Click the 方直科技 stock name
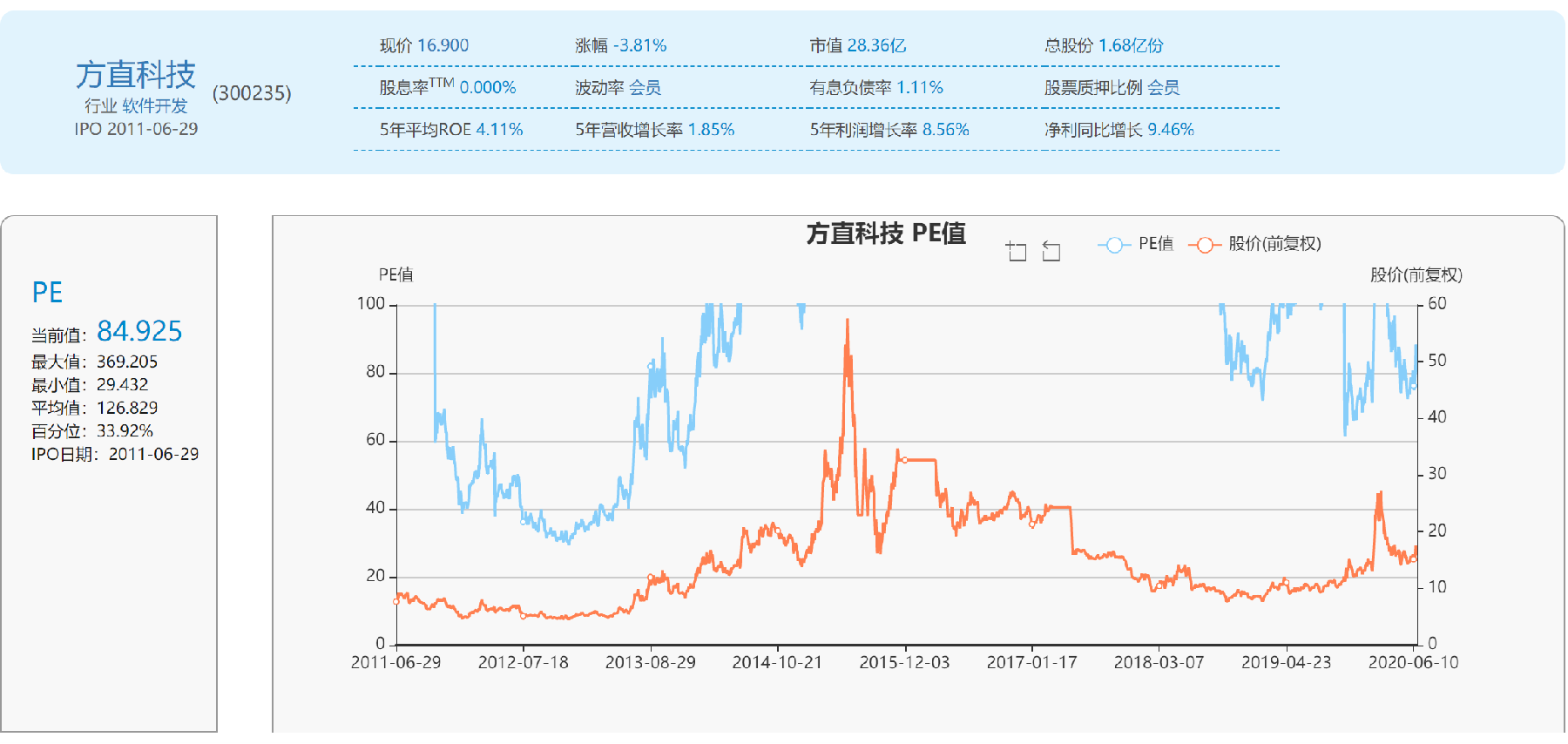Screen dimensions: 1568x744 (x=136, y=75)
